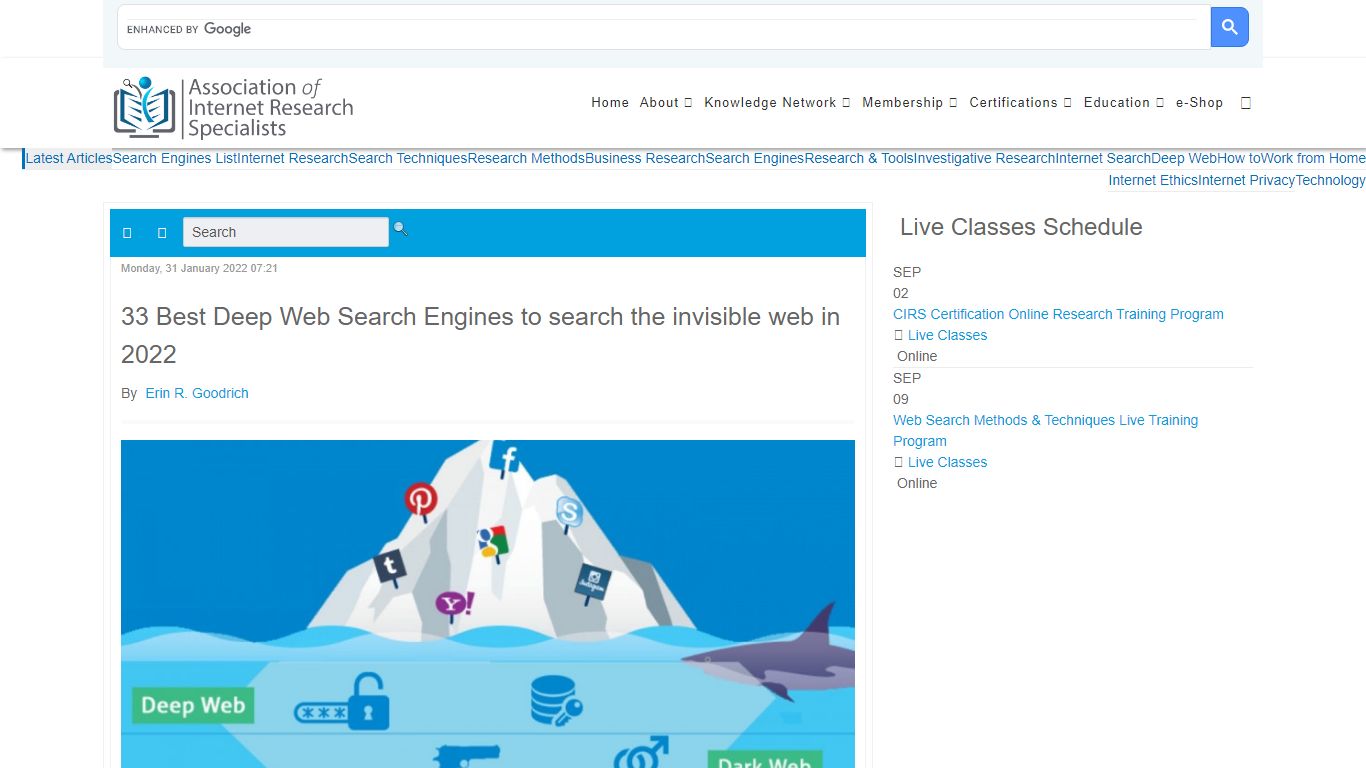The width and height of the screenshot is (1366, 768).
Task: Open the Internet Ethics category
Action: pyautogui.click(x=1153, y=180)
